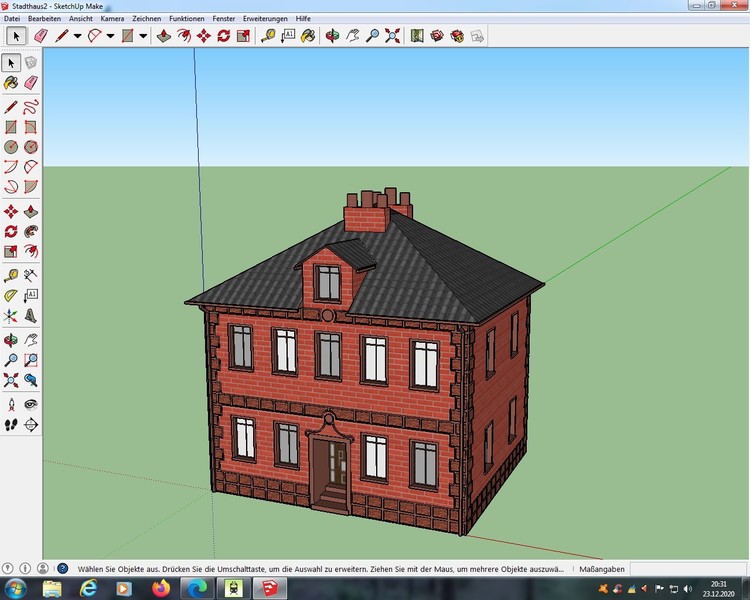Select the Paint Bucket tool in left panel
Viewport: 750px width, 600px height.
click(11, 84)
